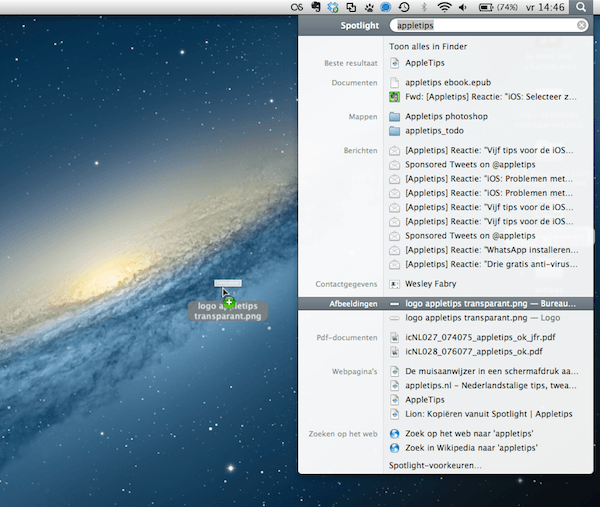
Task: Choose Zoek op het web naar 'appletips'
Action: (x=469, y=434)
